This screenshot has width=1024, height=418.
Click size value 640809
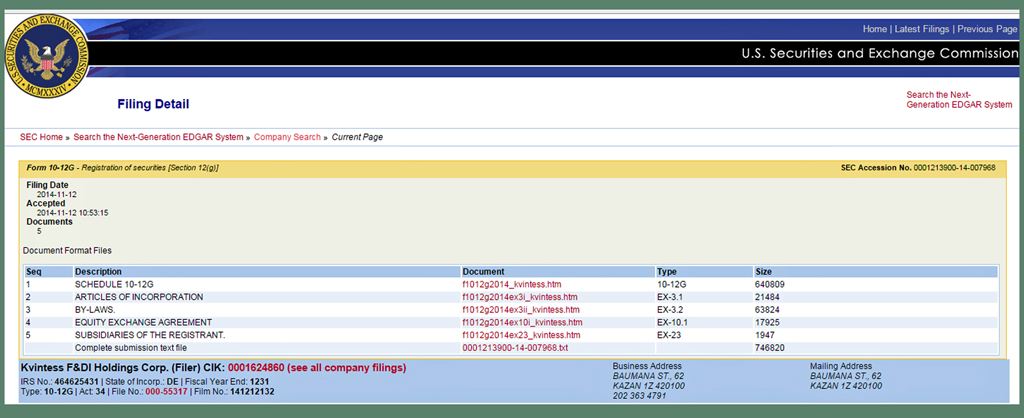[x=768, y=284]
